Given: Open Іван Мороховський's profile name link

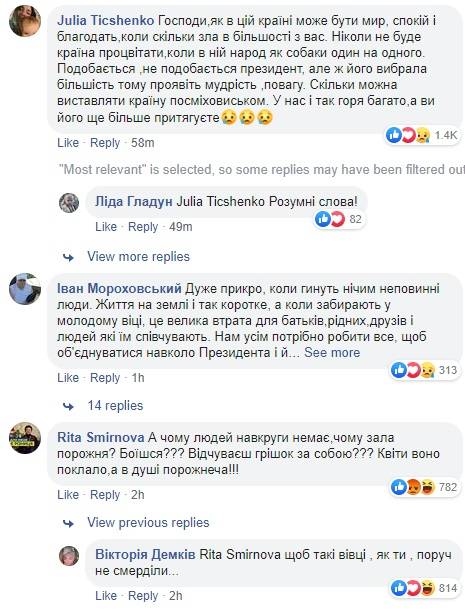Looking at the screenshot, I should pos(119,288).
